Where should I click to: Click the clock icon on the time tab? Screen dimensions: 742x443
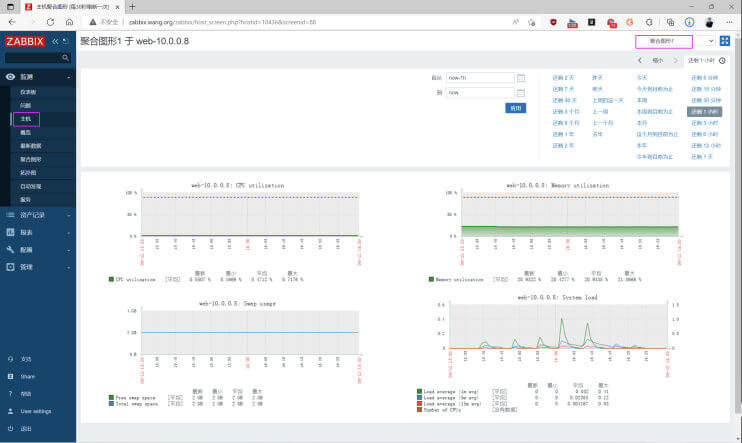click(x=722, y=61)
